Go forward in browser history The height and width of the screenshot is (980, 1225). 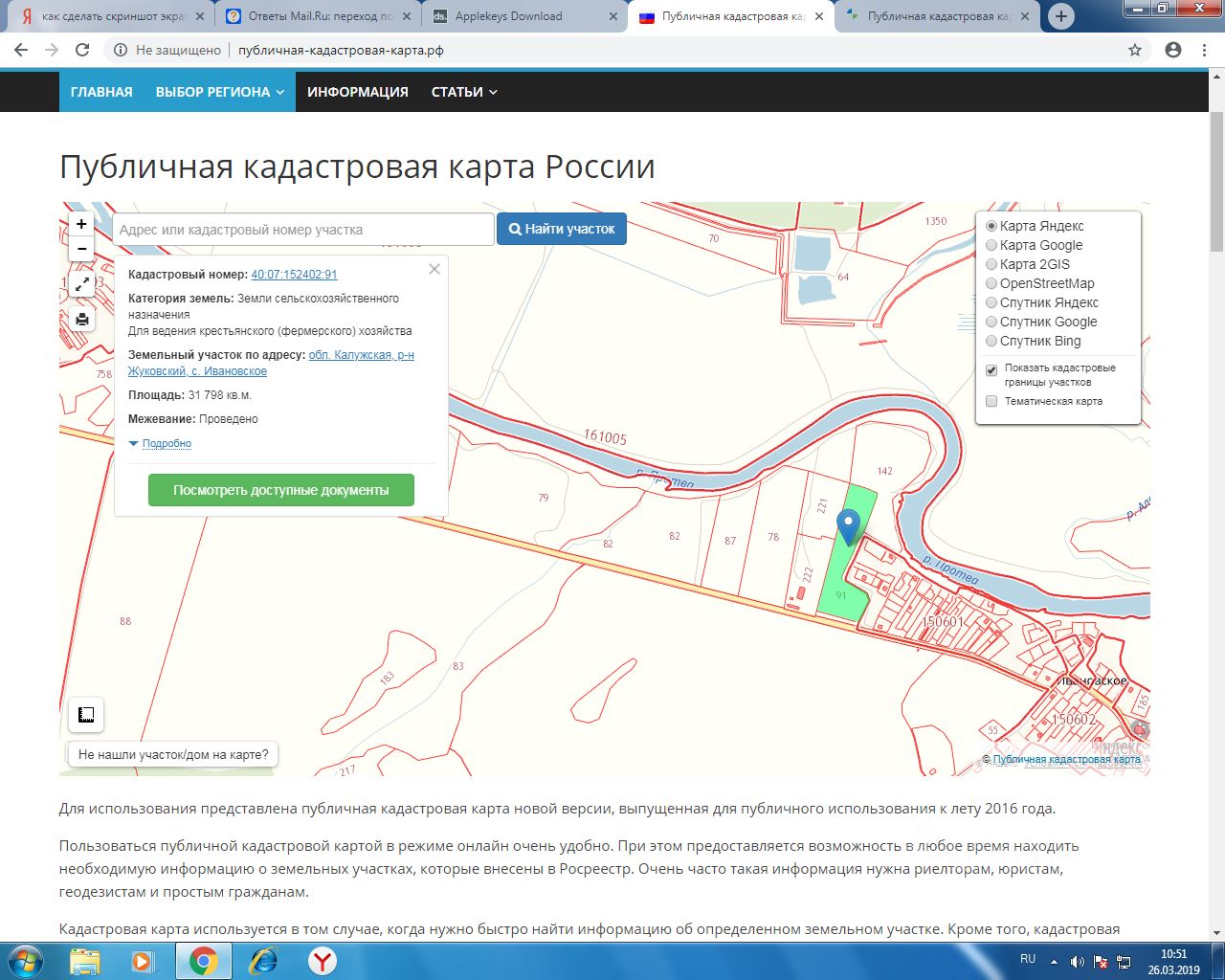coord(52,50)
